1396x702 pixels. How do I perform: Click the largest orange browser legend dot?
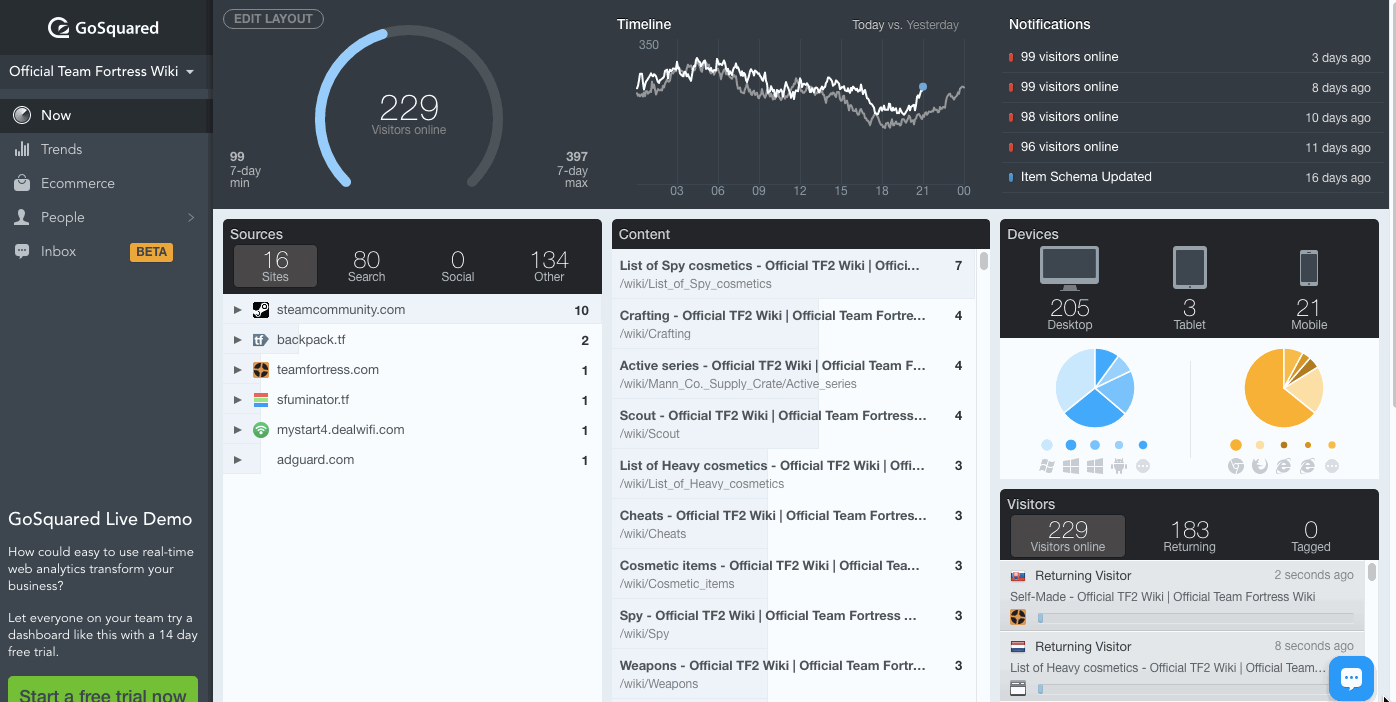click(1236, 445)
